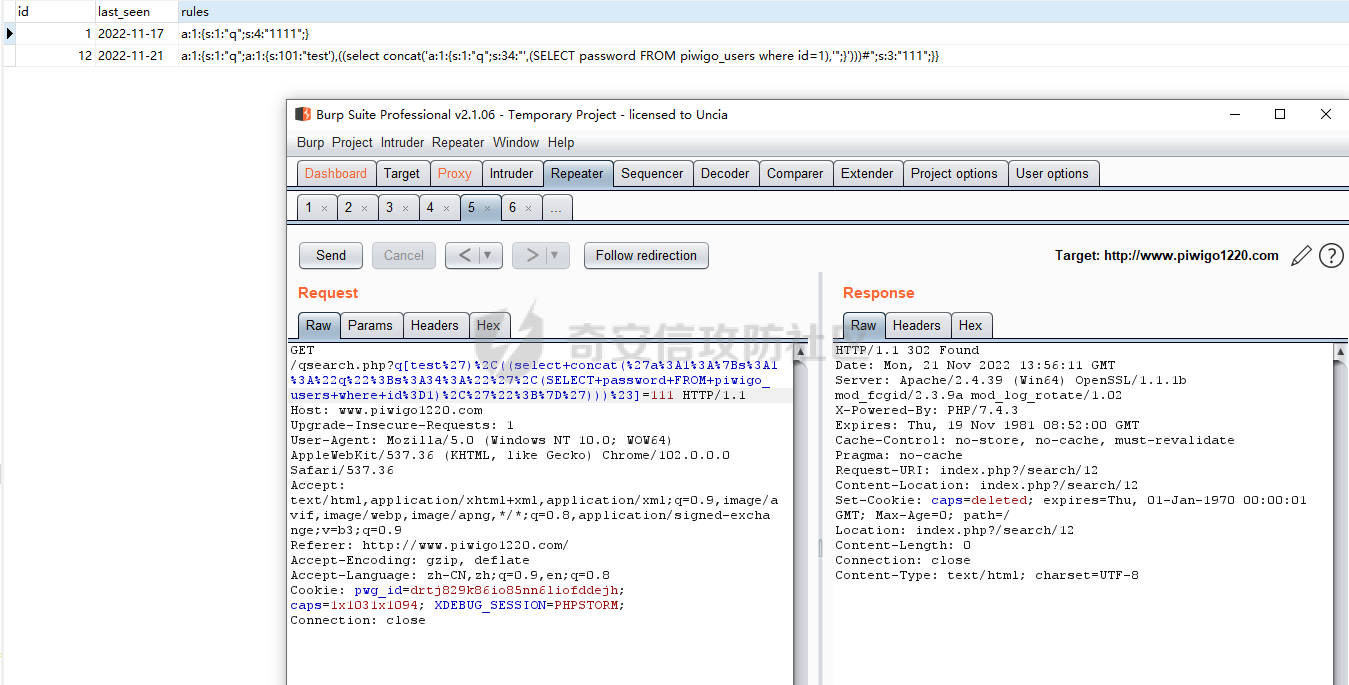Switch to the Sequencer tab
1349x685 pixels.
tap(652, 173)
